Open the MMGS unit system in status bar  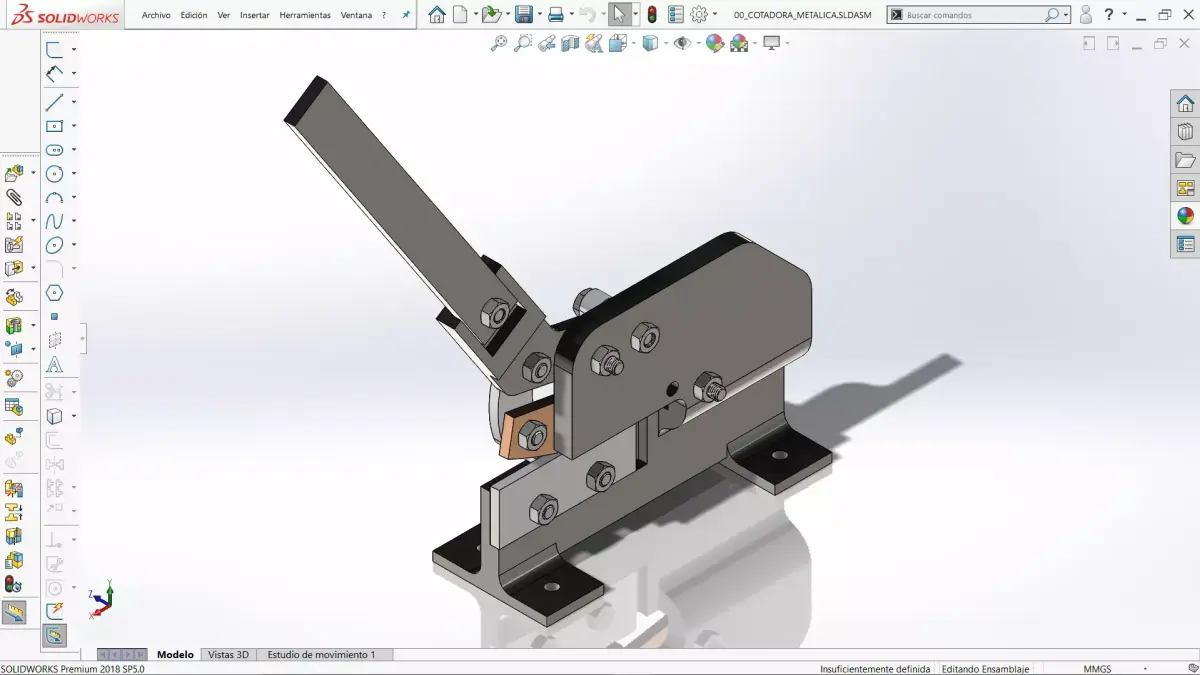[x=1097, y=669]
